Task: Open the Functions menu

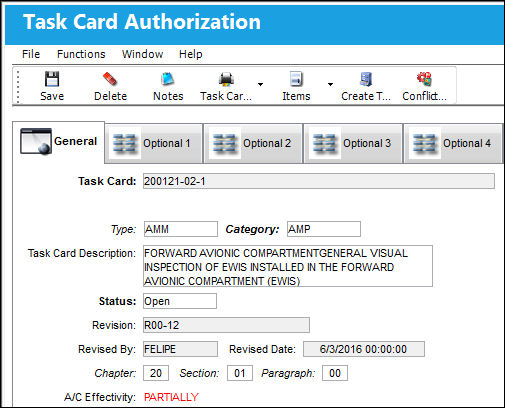Action: click(x=81, y=54)
